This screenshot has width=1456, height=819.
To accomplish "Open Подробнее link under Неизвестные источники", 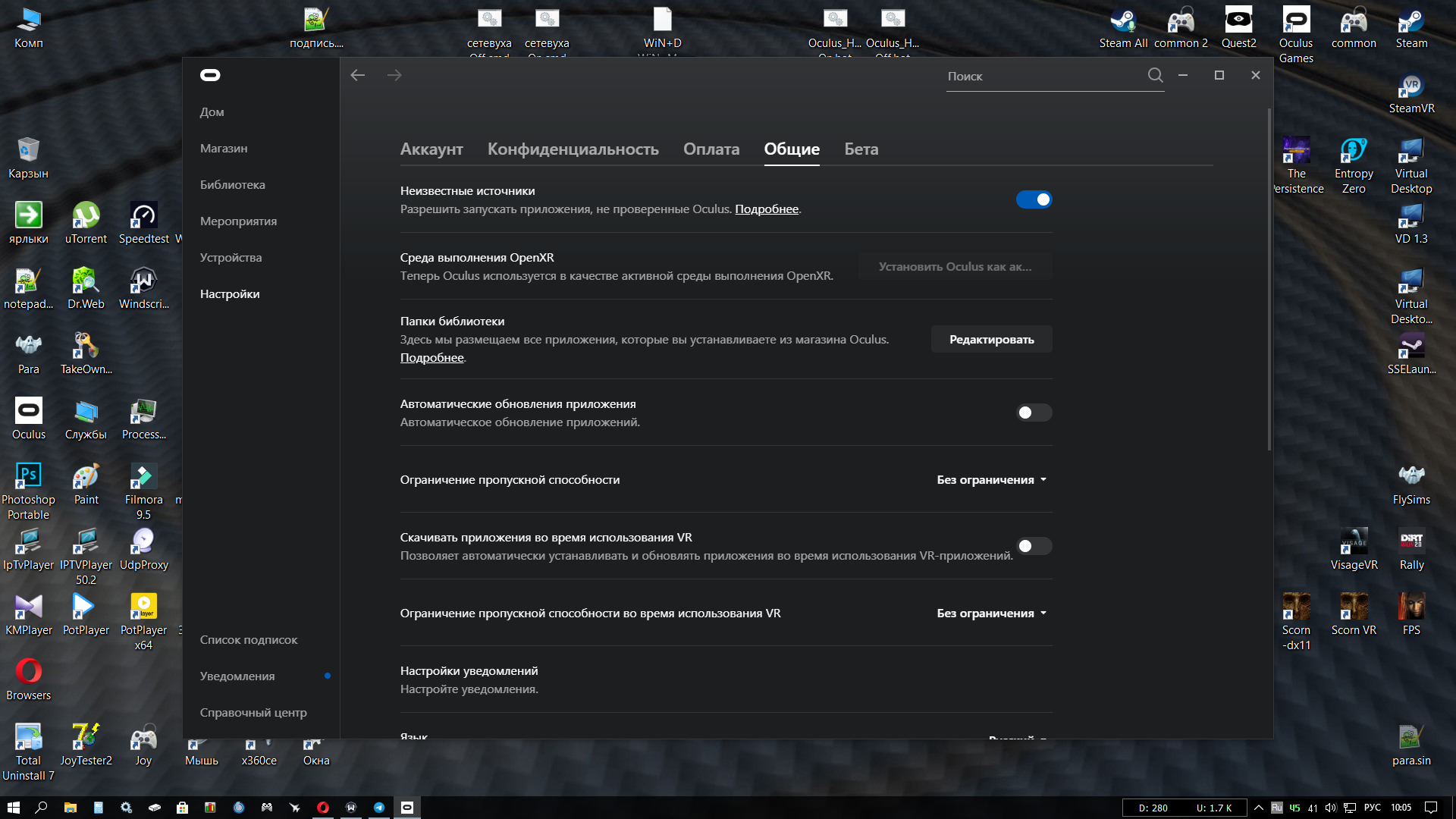I will (767, 209).
